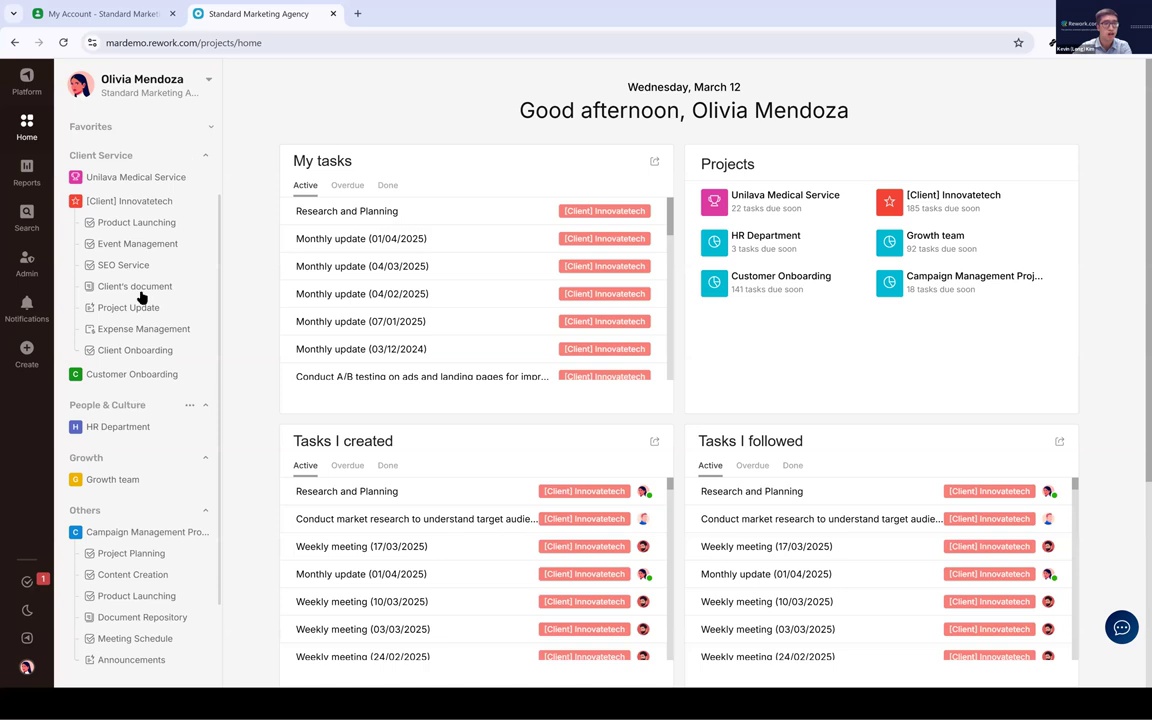Open HR Department in sidebar

(118, 427)
